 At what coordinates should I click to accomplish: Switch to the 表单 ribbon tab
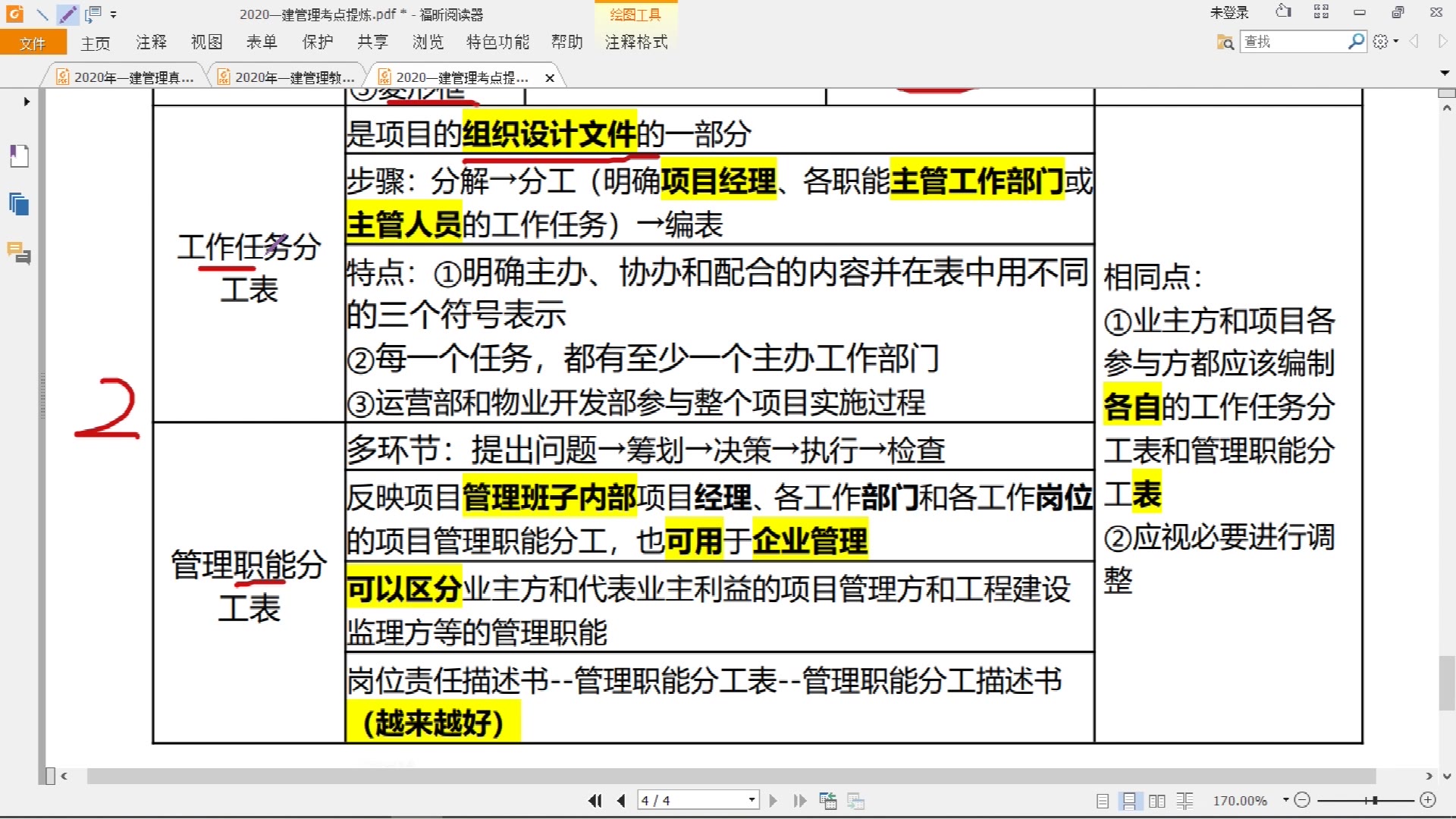262,42
